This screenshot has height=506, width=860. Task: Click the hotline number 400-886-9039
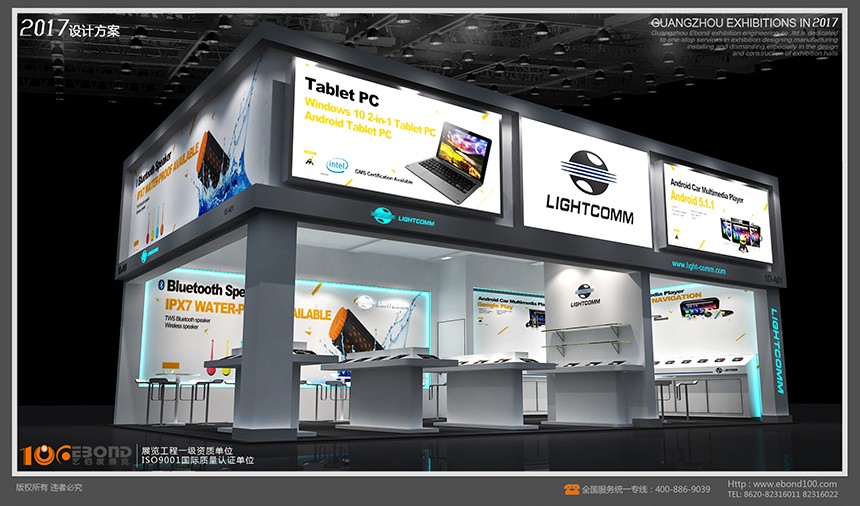point(682,489)
